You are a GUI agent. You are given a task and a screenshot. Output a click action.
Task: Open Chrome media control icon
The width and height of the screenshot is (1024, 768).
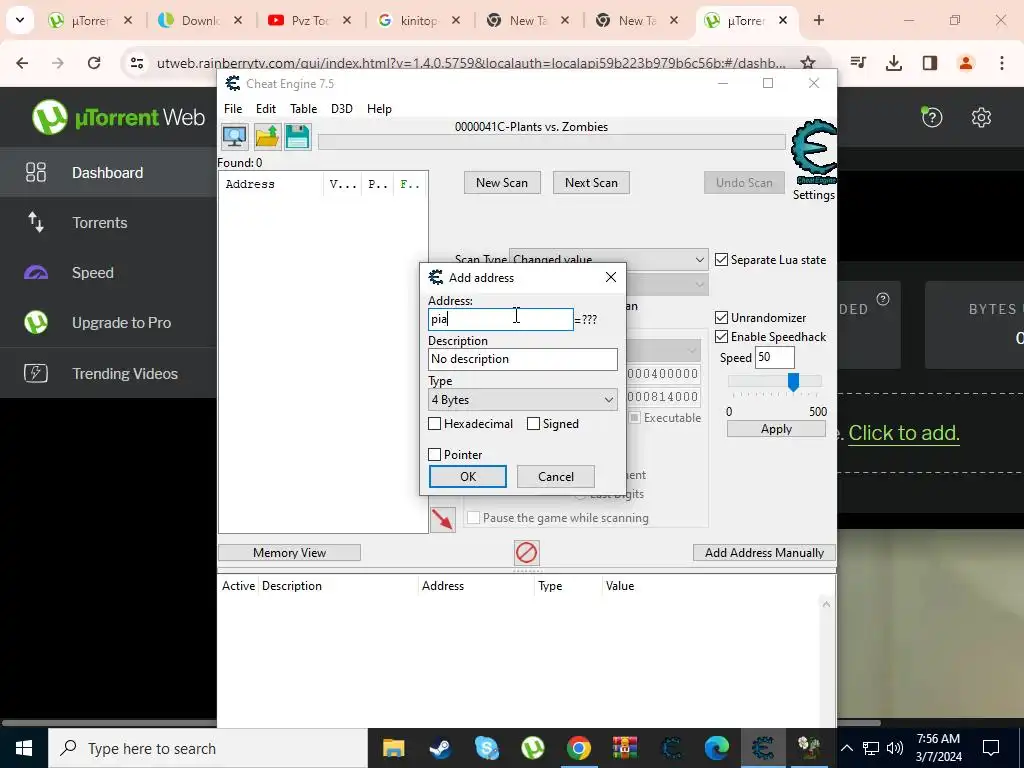click(x=858, y=63)
